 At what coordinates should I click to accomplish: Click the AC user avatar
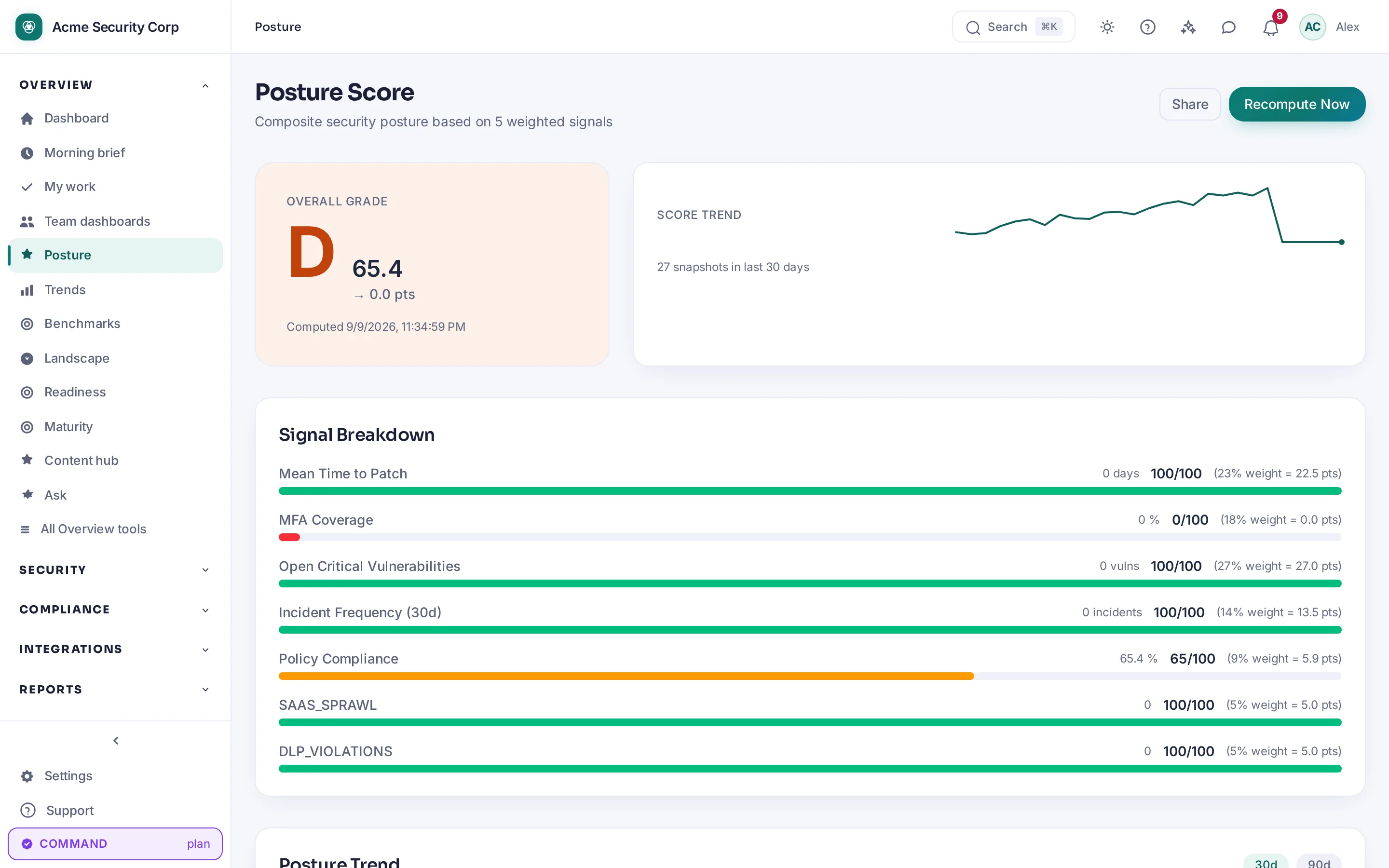[x=1312, y=27]
